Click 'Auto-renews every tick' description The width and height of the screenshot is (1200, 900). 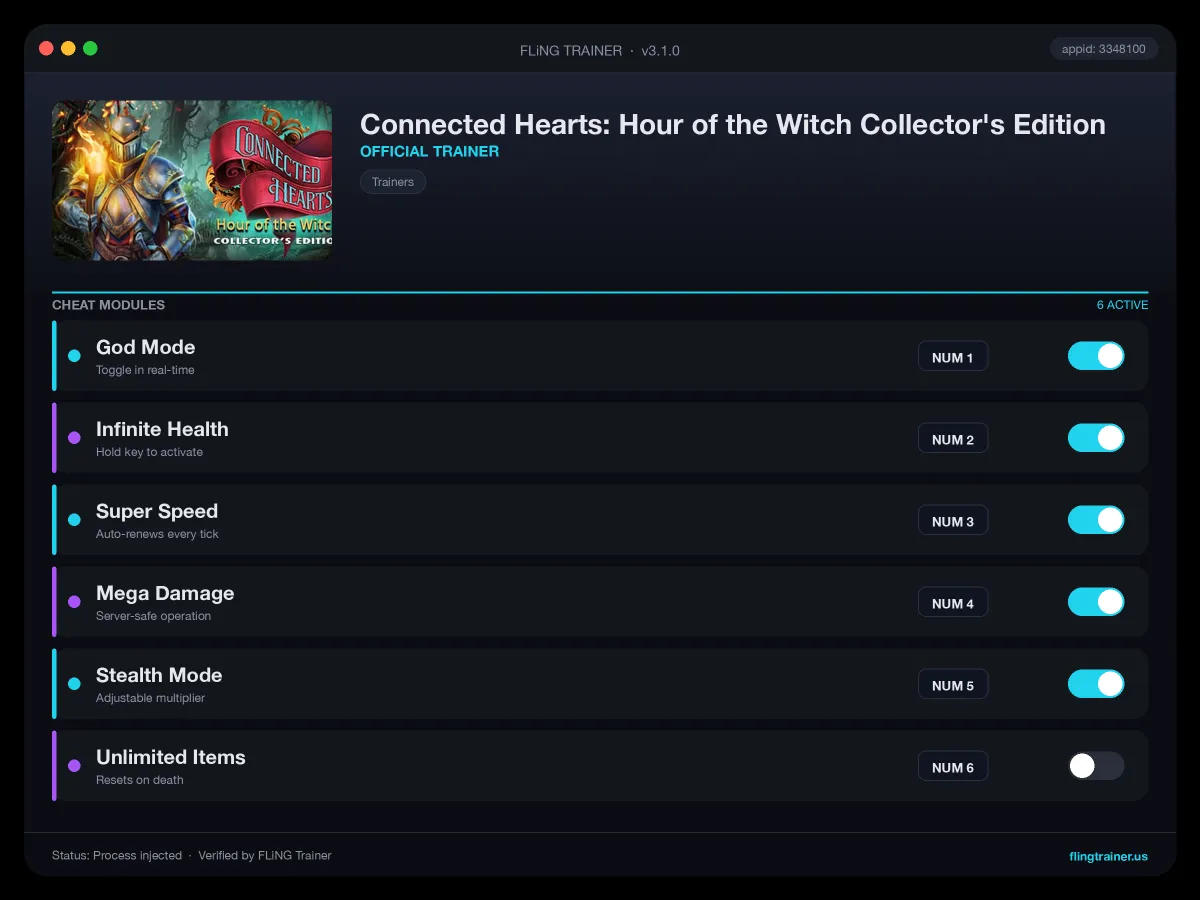(x=157, y=534)
